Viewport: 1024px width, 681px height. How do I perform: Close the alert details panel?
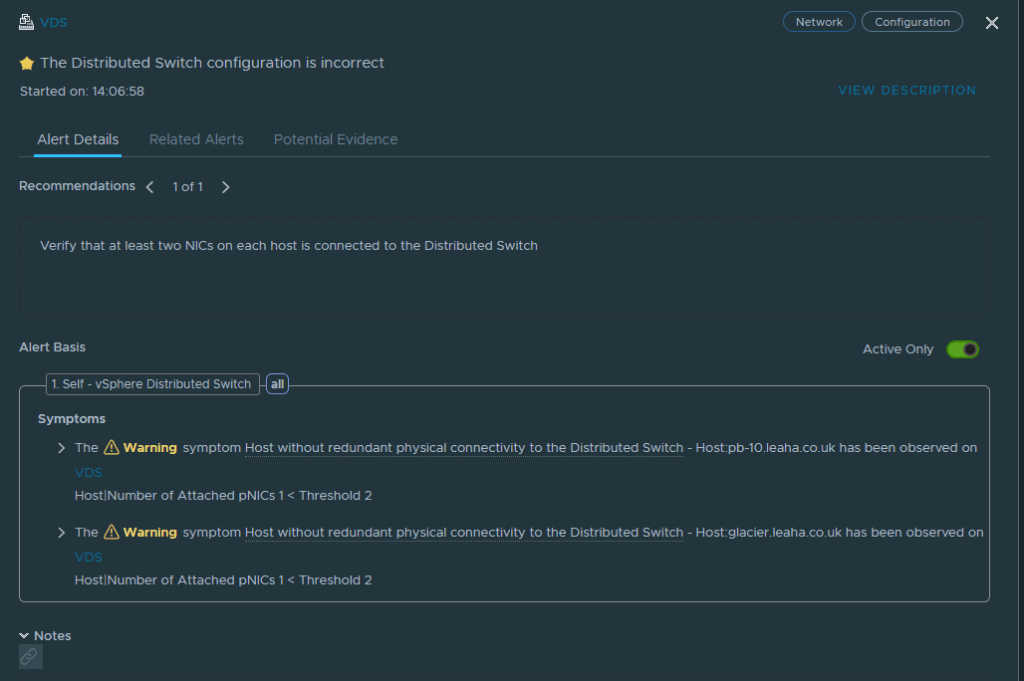point(991,23)
